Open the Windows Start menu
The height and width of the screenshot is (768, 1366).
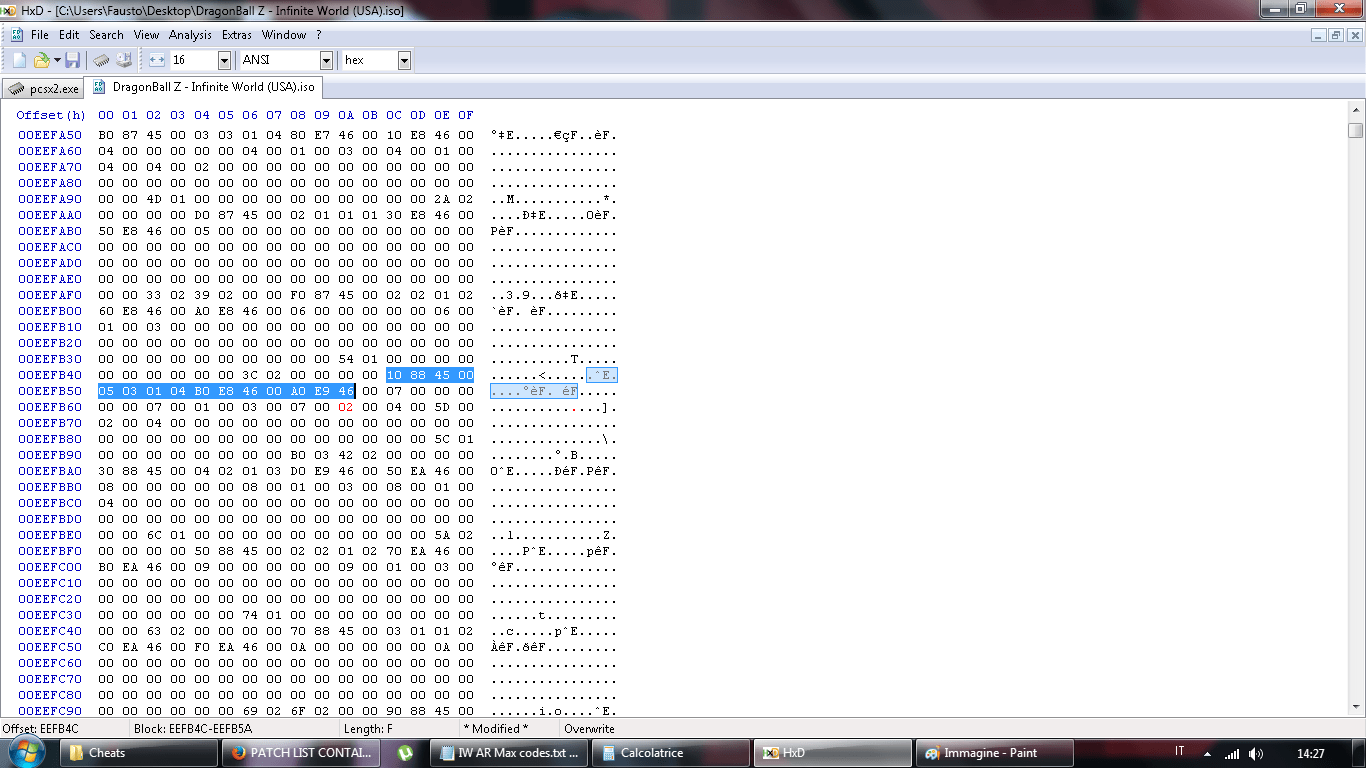pos(28,751)
